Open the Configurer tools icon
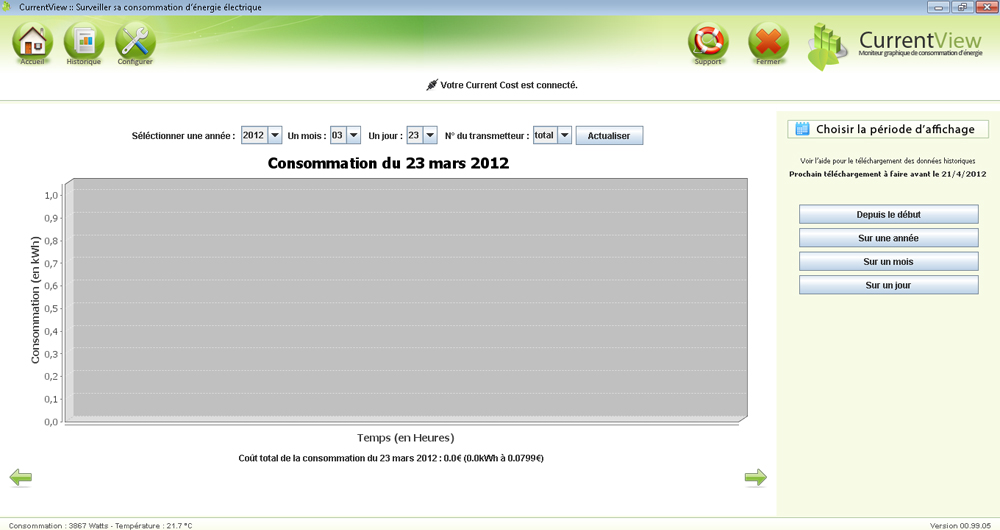 135,42
